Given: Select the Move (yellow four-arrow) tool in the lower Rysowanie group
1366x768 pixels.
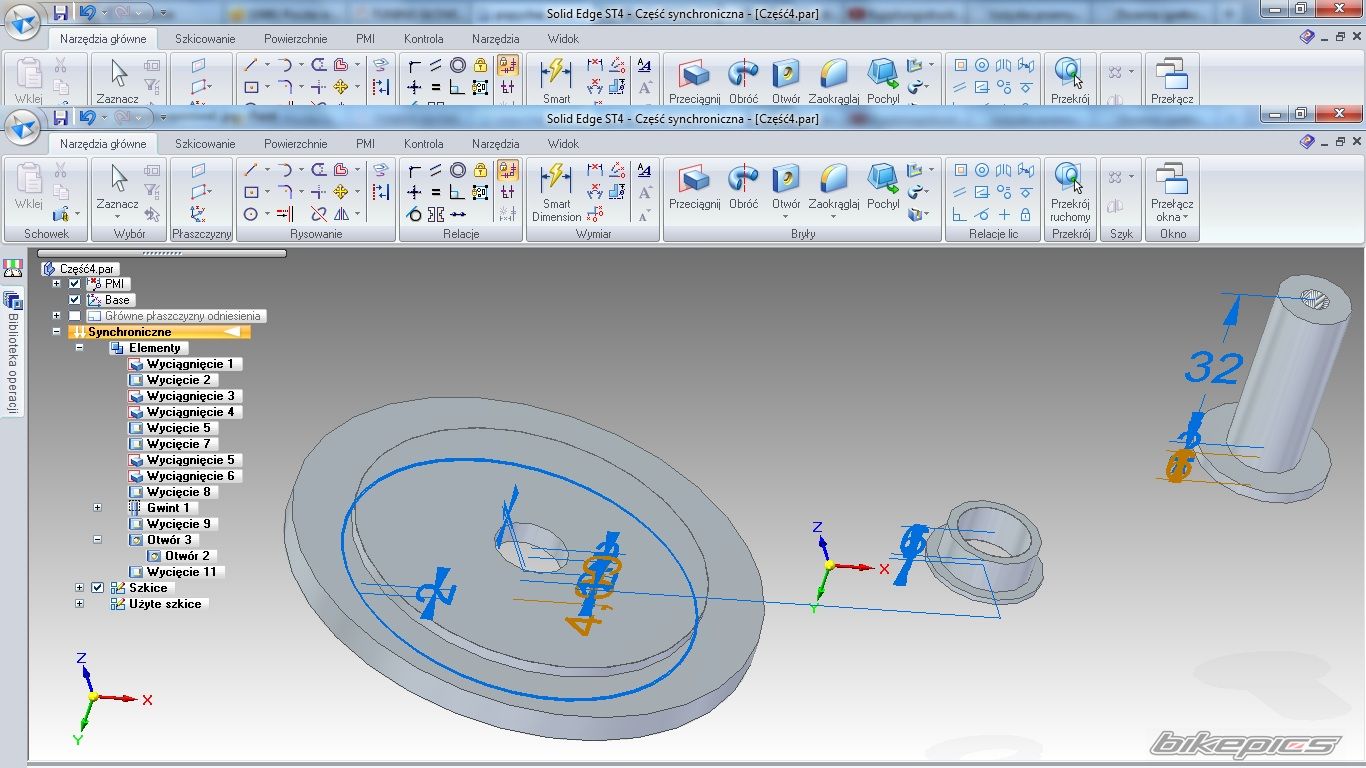Looking at the screenshot, I should coord(341,192).
